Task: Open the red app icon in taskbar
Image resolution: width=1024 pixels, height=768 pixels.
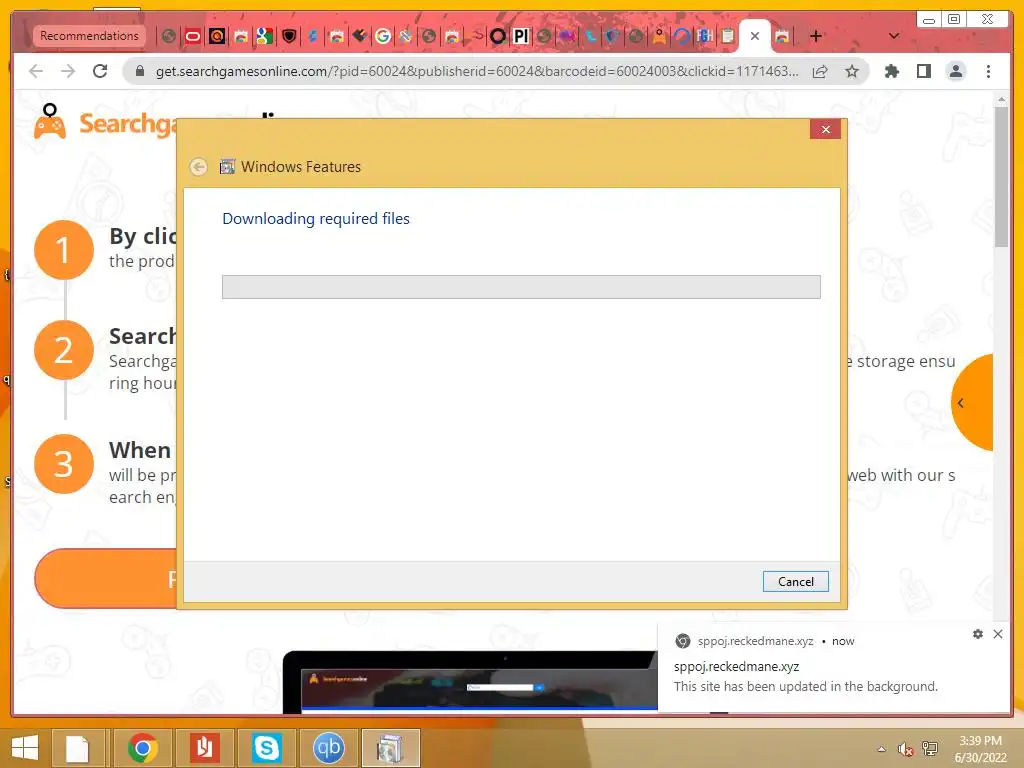Action: tap(204, 748)
